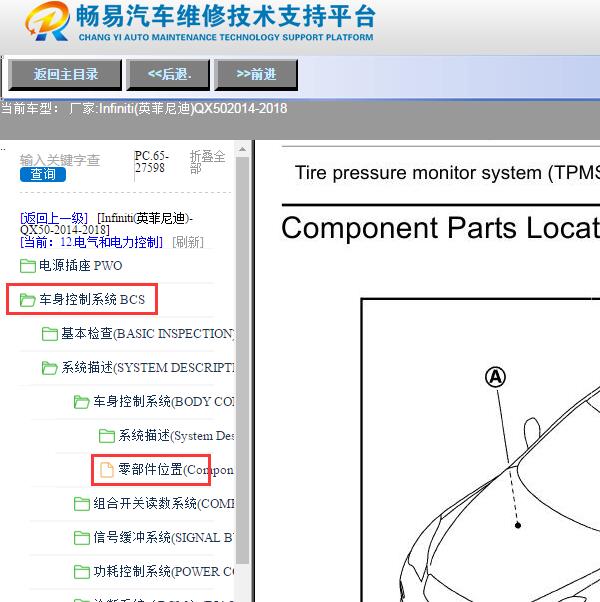Expand 组合开关读数系统(COMBI) node
The width and height of the screenshot is (600, 602).
pyautogui.click(x=164, y=503)
